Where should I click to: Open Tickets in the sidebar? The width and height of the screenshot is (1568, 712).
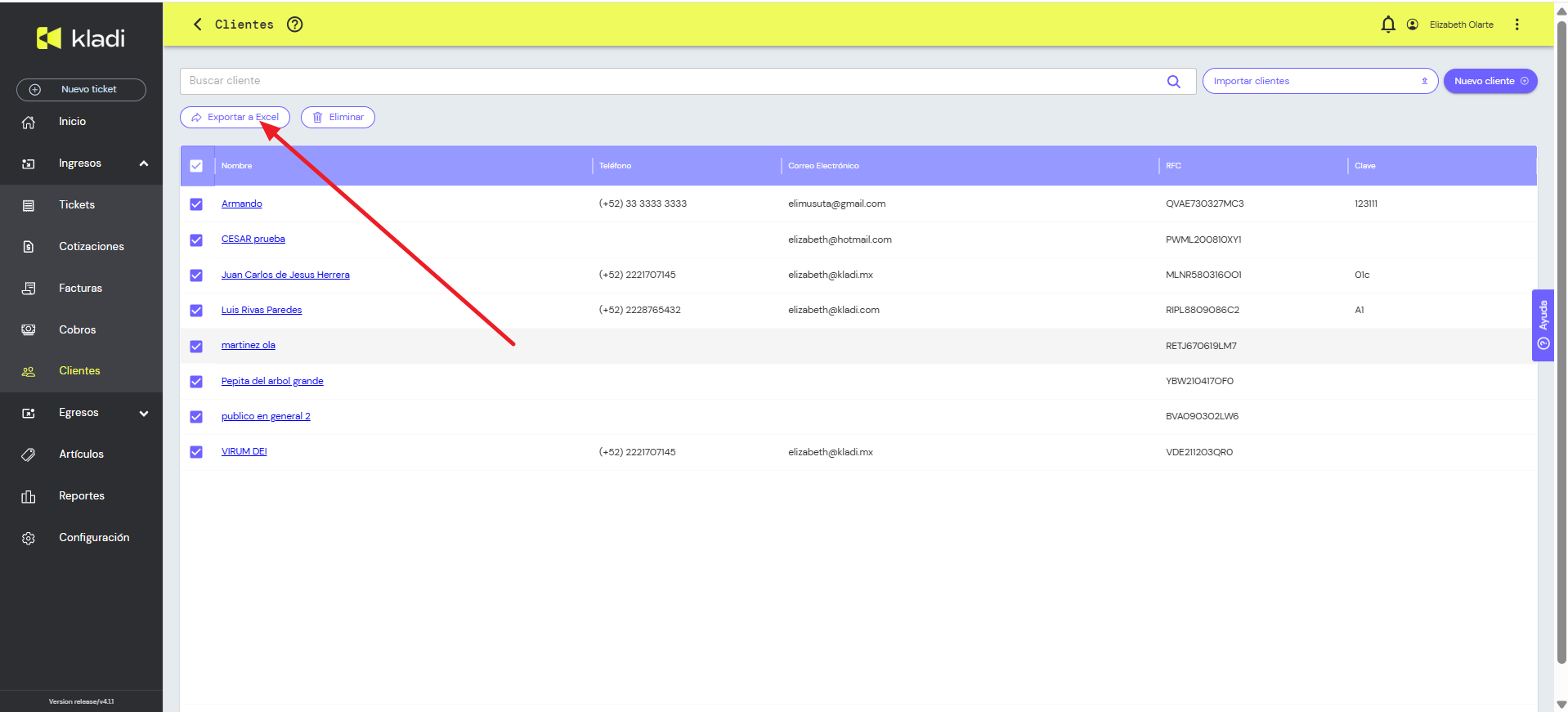pos(77,204)
